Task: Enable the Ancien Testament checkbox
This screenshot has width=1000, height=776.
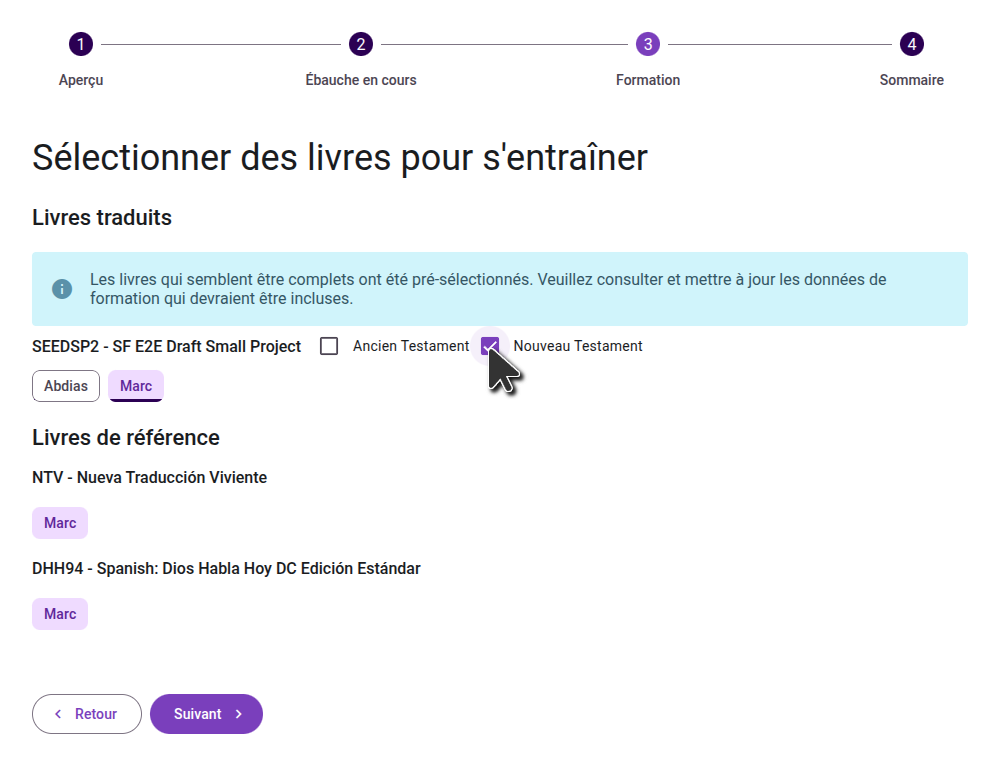Action: tap(329, 346)
